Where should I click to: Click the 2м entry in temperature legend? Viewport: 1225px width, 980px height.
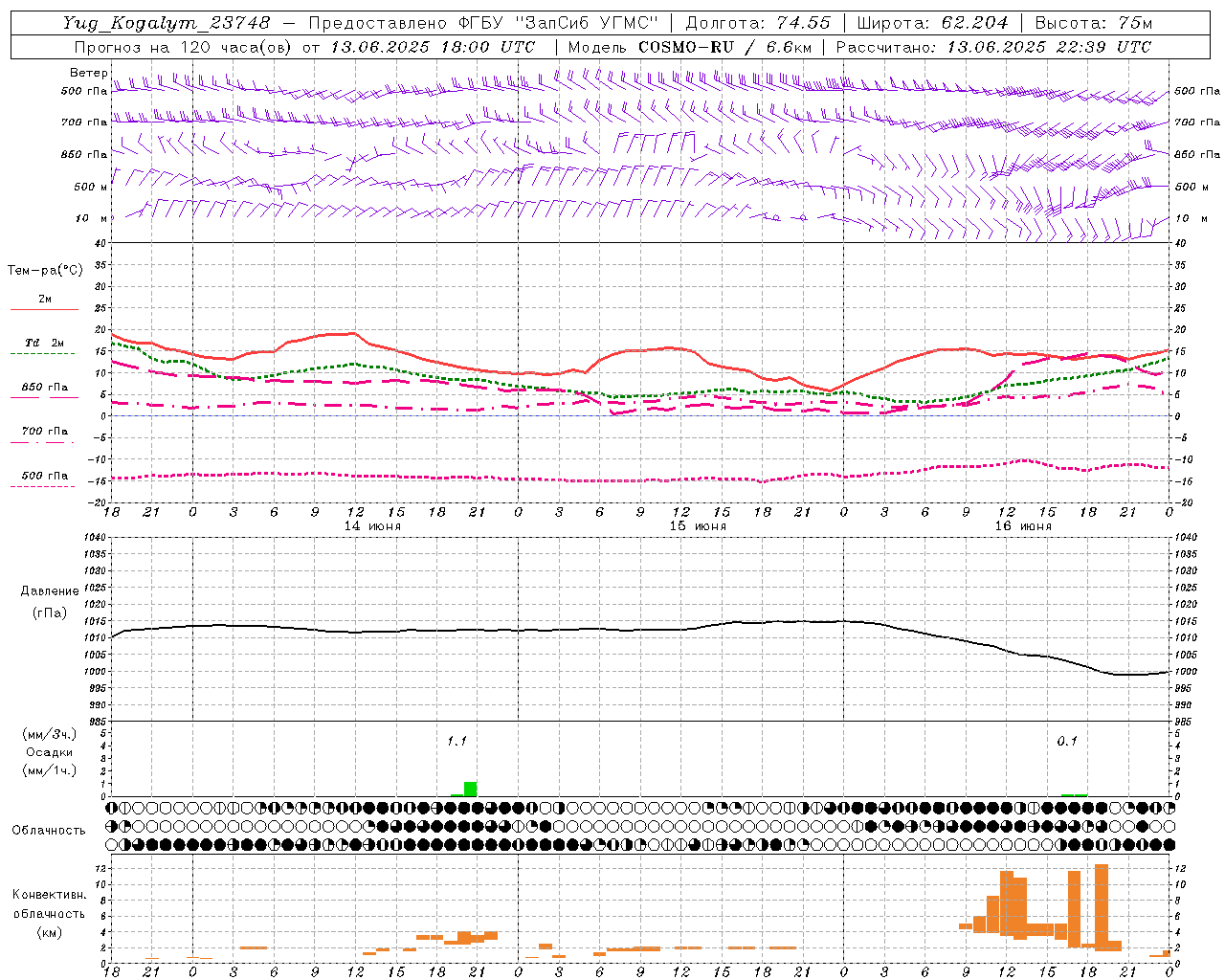45,299
